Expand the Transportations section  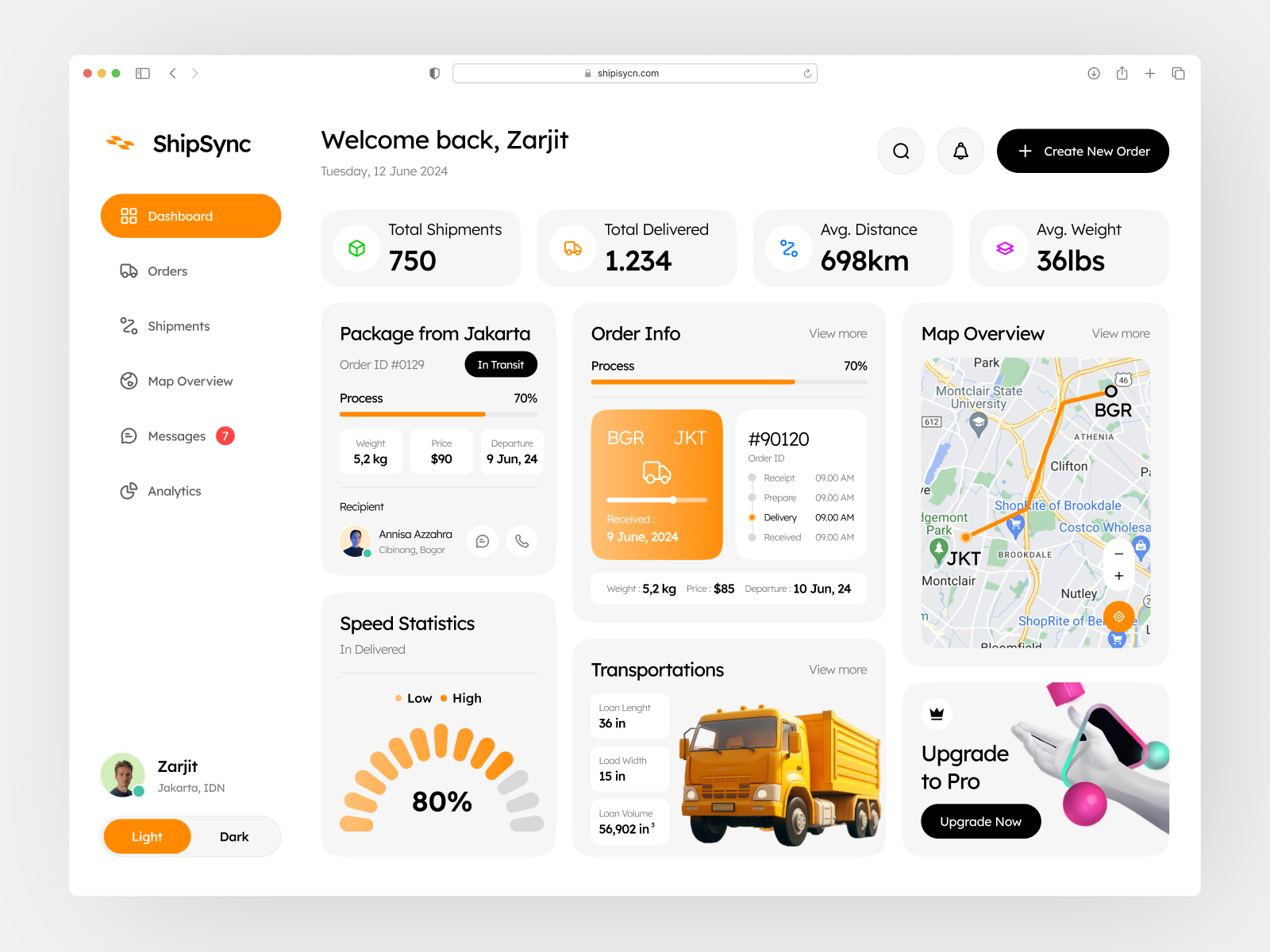837,670
